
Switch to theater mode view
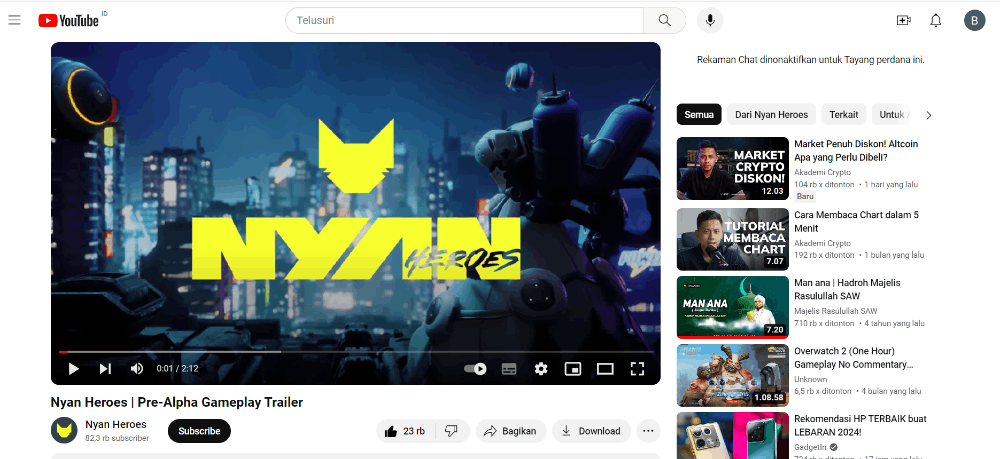click(x=605, y=369)
